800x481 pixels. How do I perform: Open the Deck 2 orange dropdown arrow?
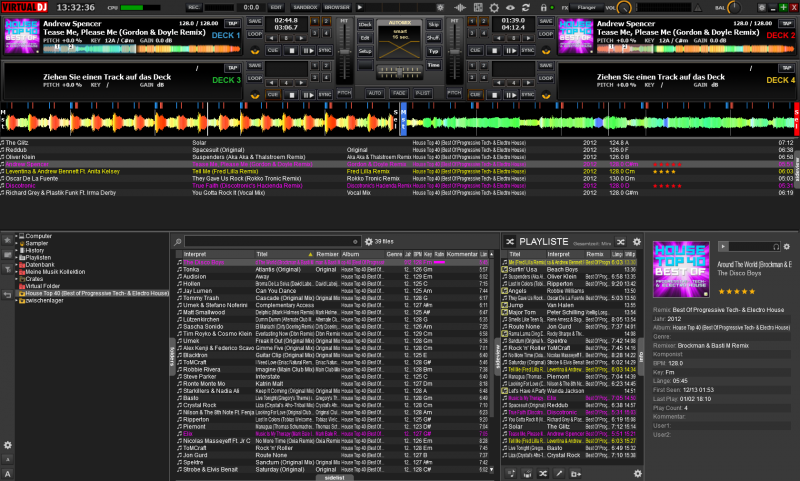tap(545, 51)
